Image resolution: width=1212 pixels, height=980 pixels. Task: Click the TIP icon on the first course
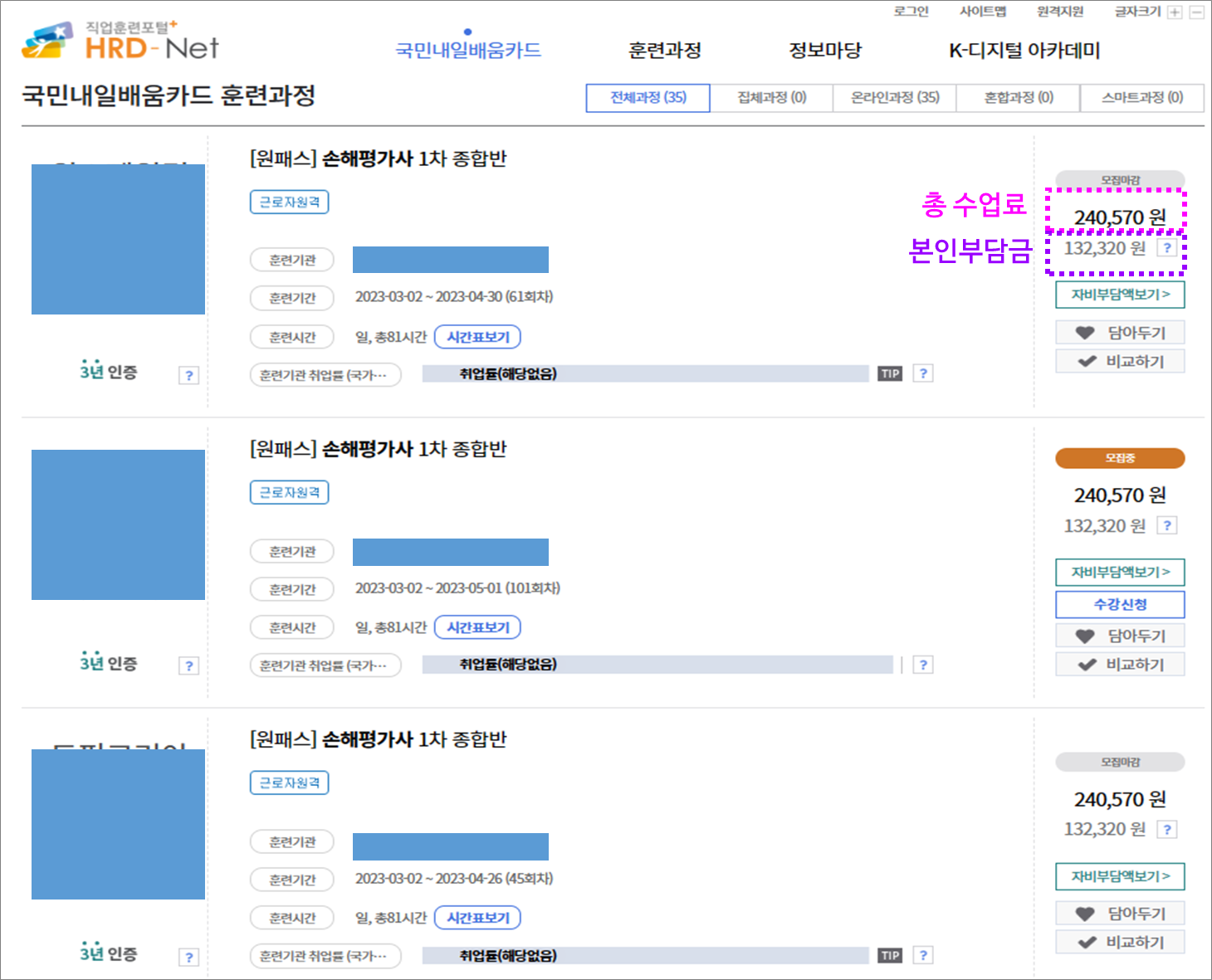[889, 373]
